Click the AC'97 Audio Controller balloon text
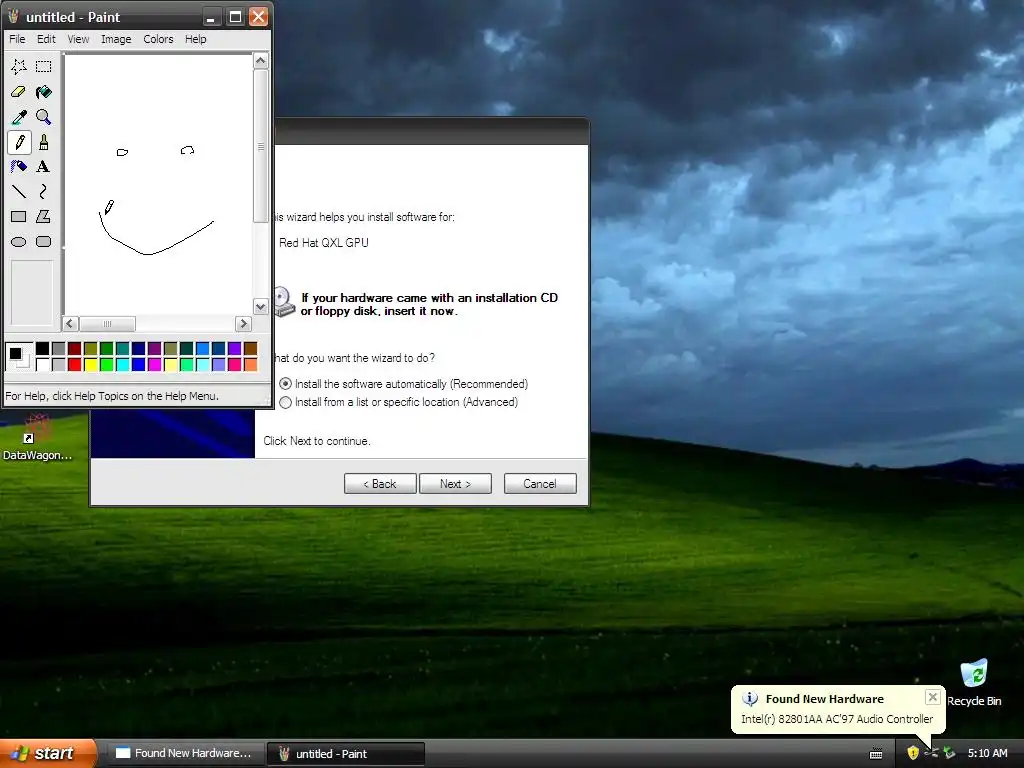The width and height of the screenshot is (1024, 768). 837,719
